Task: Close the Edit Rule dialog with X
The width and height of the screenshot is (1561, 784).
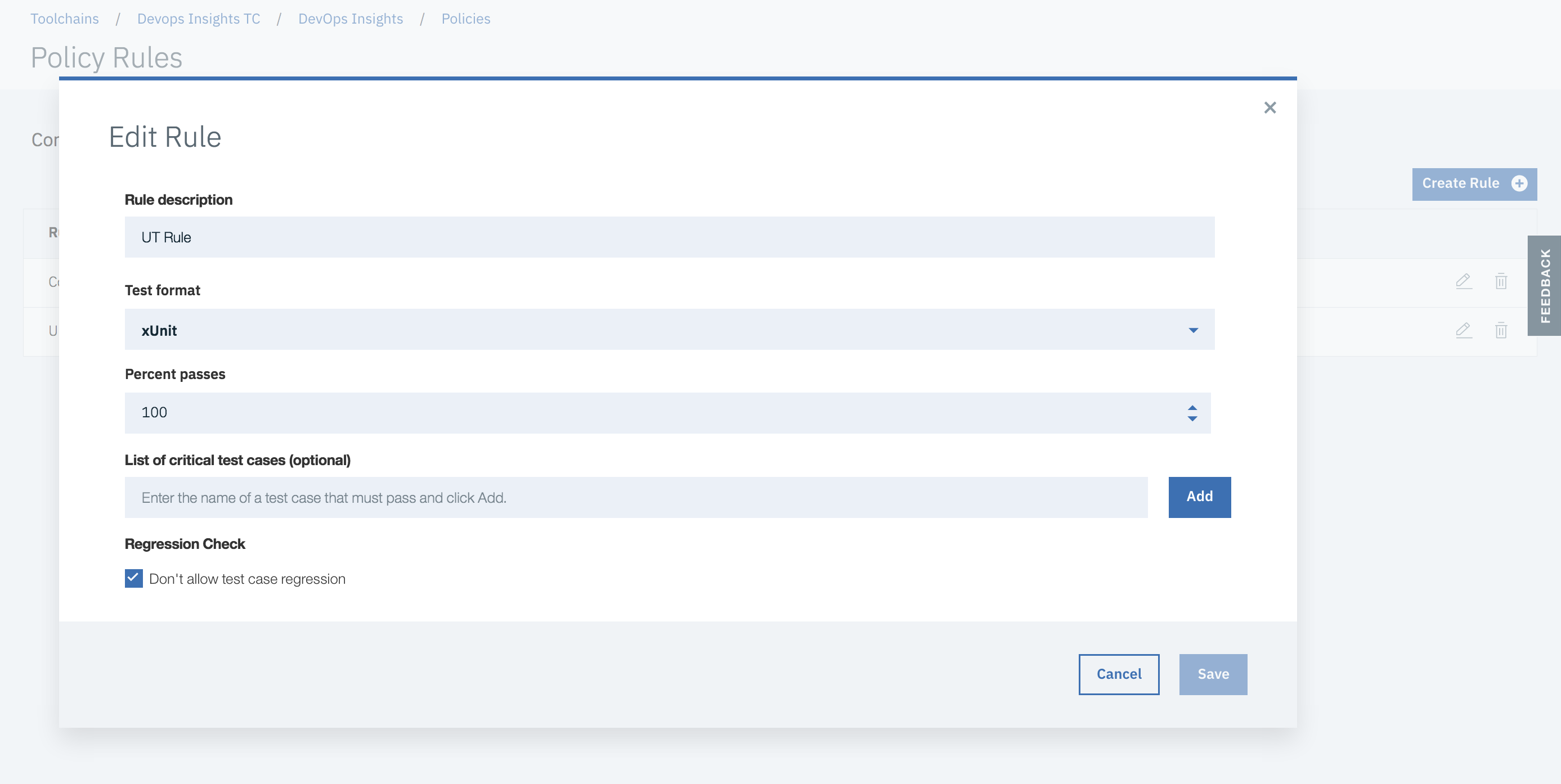Action: coord(1270,108)
